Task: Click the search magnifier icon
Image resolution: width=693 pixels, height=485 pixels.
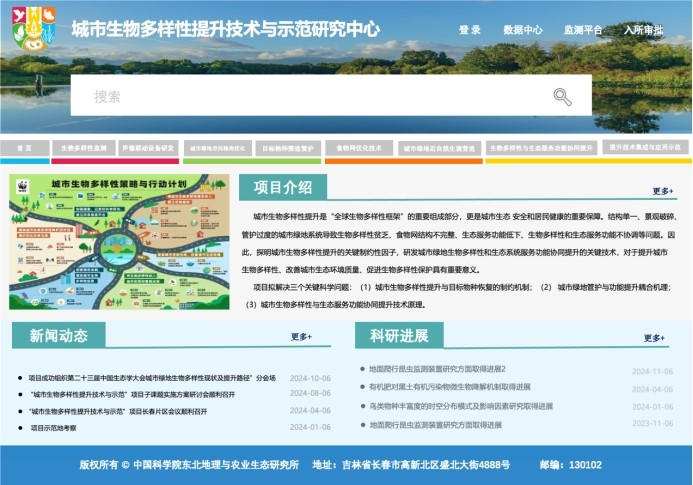Action: coord(562,96)
